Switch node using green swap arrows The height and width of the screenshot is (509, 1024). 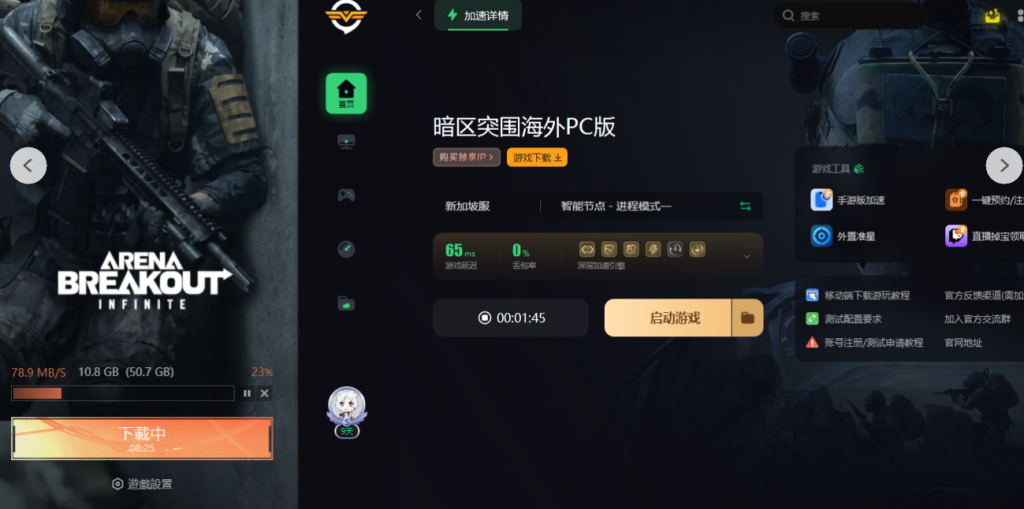[x=745, y=206]
